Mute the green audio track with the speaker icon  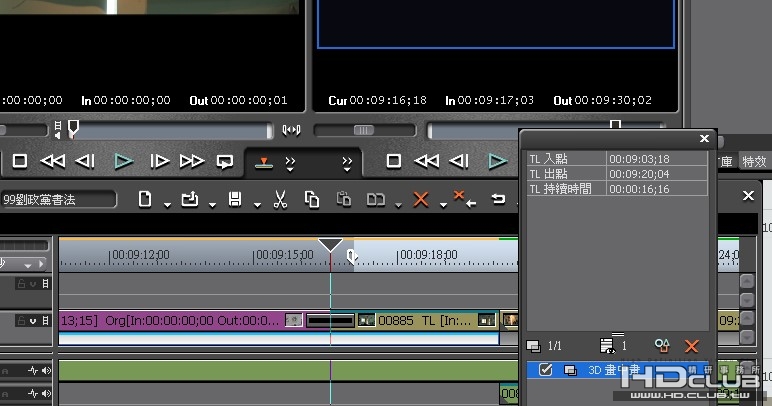tap(46, 371)
